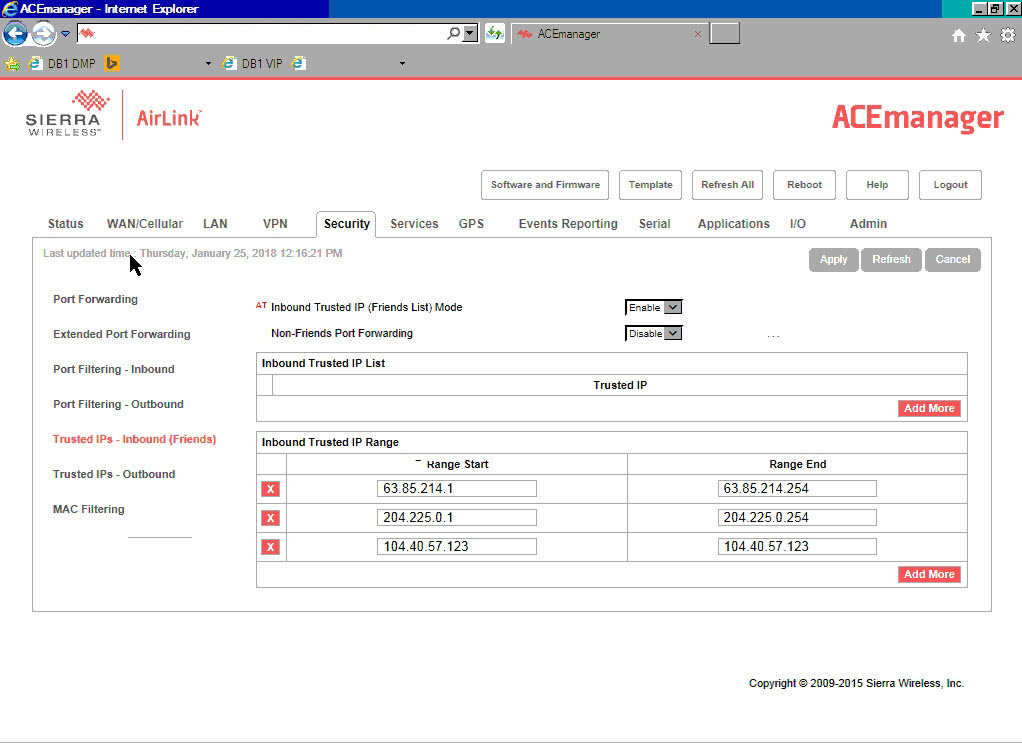Screen dimensions: 1022x743
Task: Open the Inbound Trusted IP Mode dropdown
Action: (653, 308)
